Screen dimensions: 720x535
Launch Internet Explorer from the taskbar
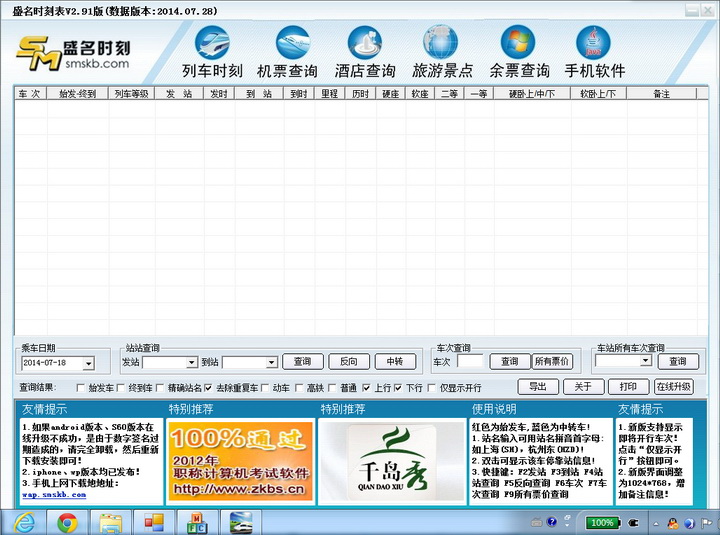(x=24, y=523)
